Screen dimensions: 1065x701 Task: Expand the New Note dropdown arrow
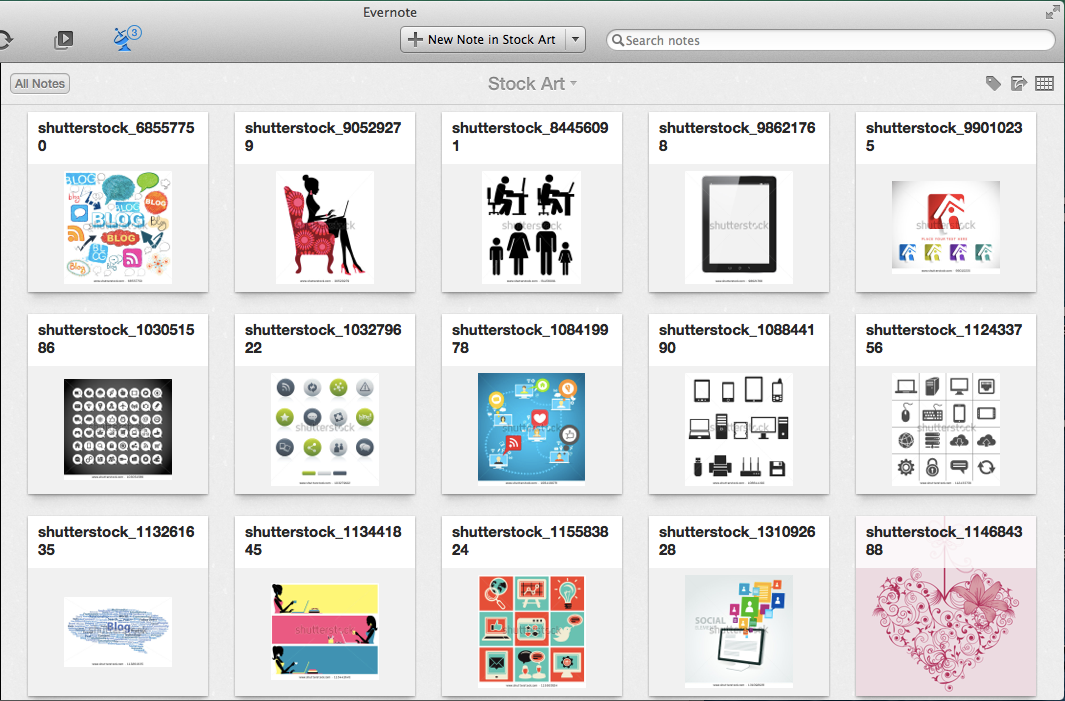[575, 40]
